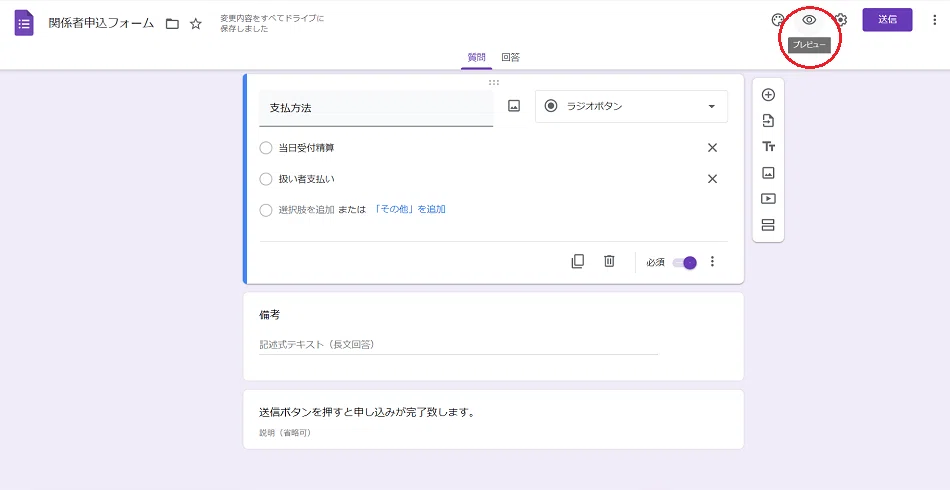The width and height of the screenshot is (950, 490).
Task: Select the 当日受付精算 radio option
Action: (265, 148)
